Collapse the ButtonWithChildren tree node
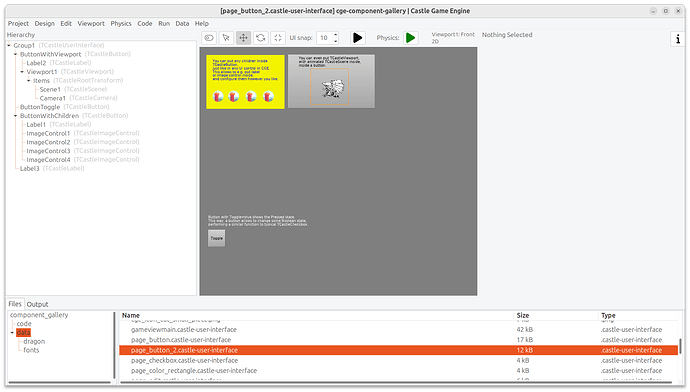This screenshot has height=392, width=690. (15, 116)
